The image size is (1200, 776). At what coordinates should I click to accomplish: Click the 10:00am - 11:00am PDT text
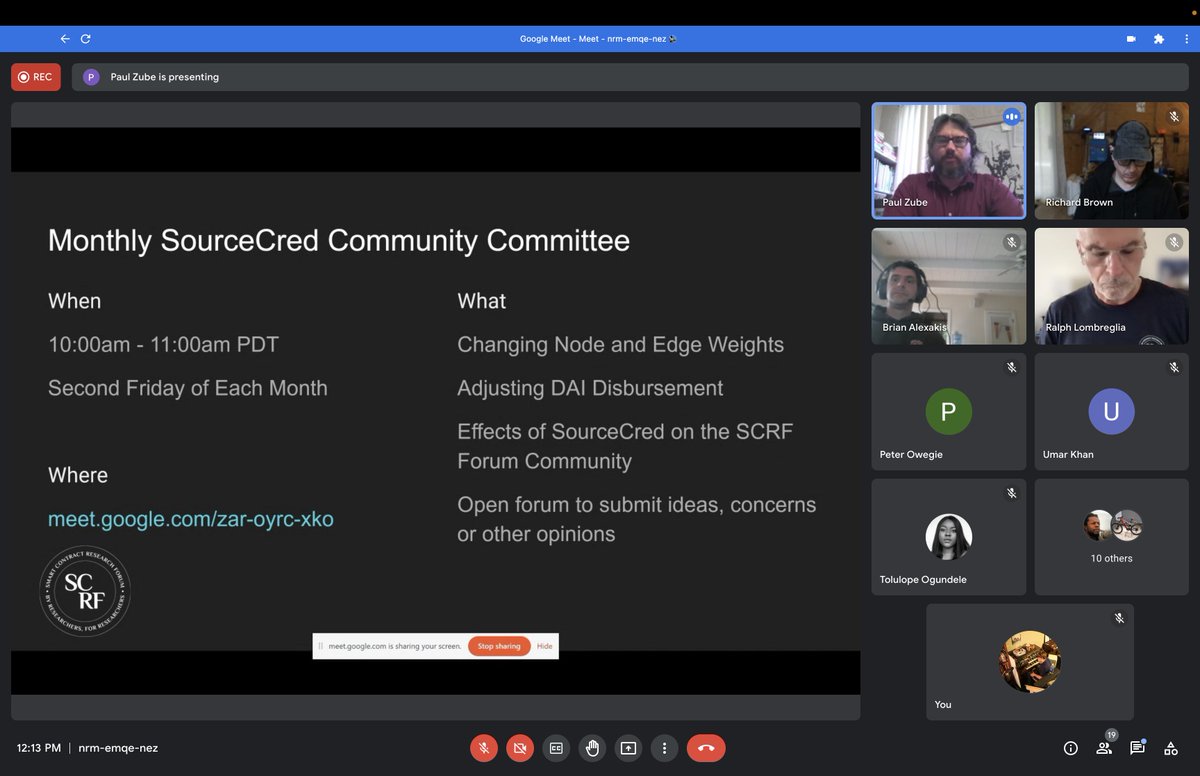[163, 344]
